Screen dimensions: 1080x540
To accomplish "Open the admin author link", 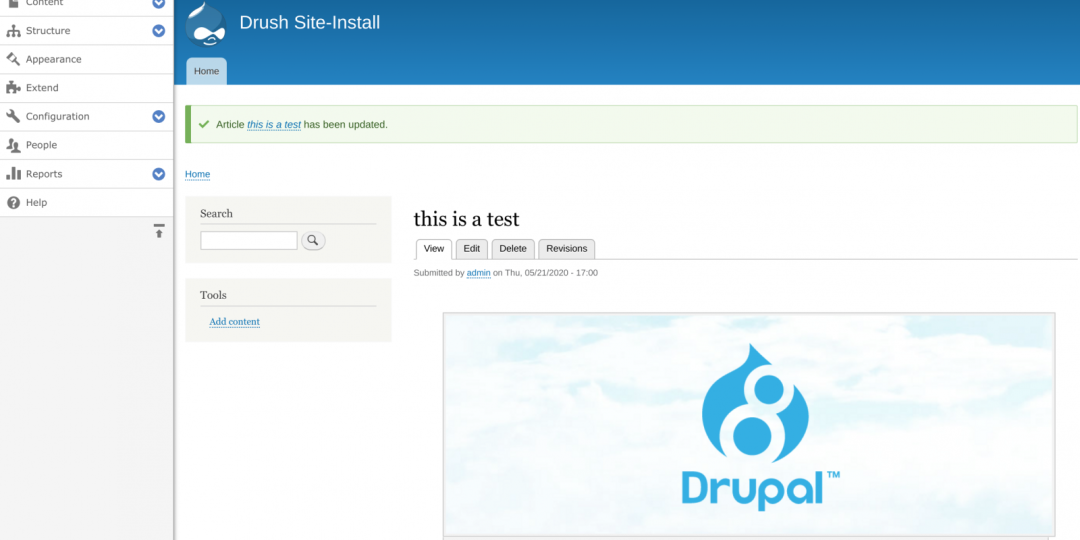I will (478, 273).
